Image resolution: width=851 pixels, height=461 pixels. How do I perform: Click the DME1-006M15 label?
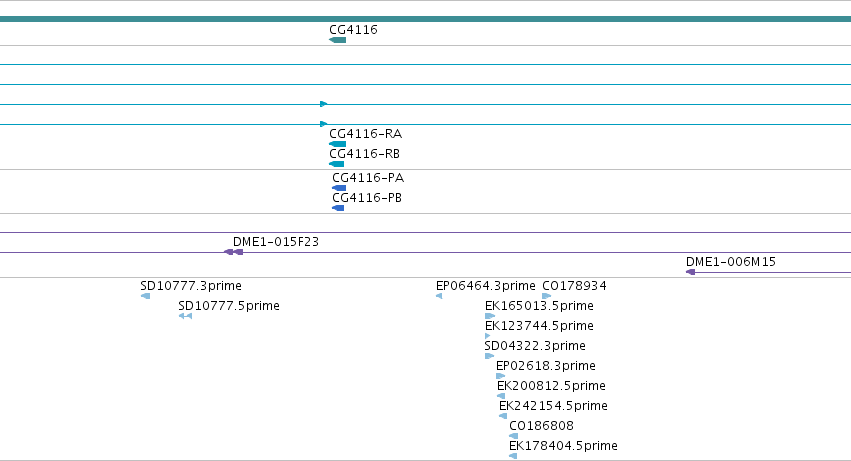click(x=731, y=262)
